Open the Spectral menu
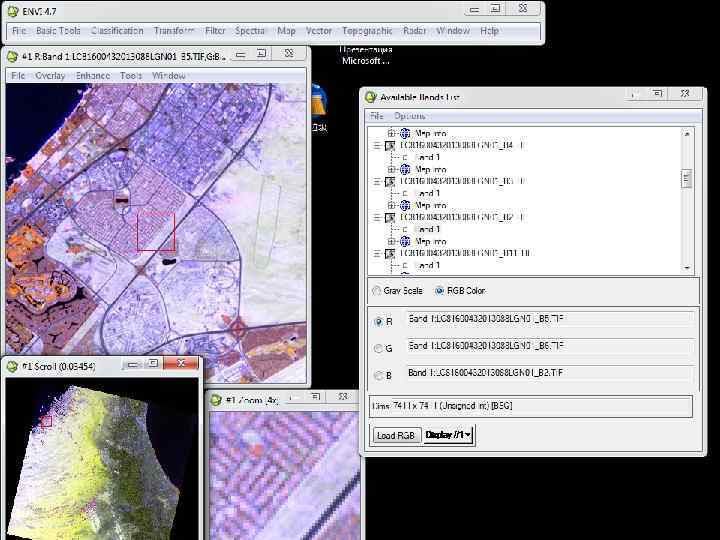720x540 pixels. pyautogui.click(x=250, y=31)
